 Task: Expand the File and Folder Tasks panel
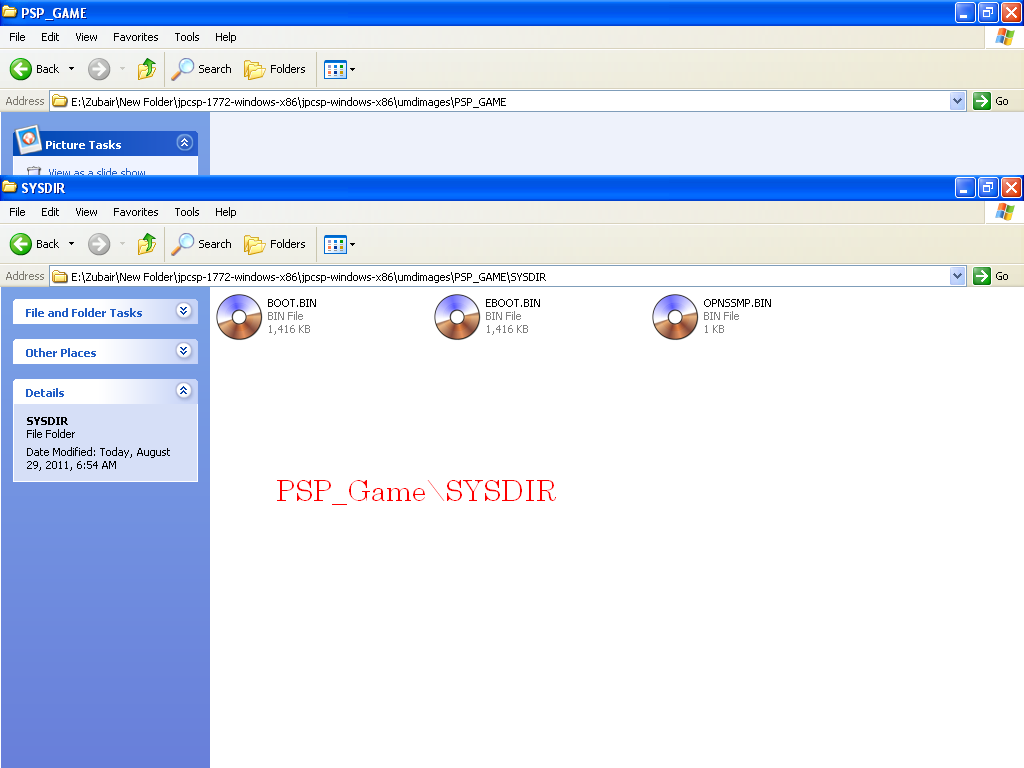pyautogui.click(x=183, y=311)
